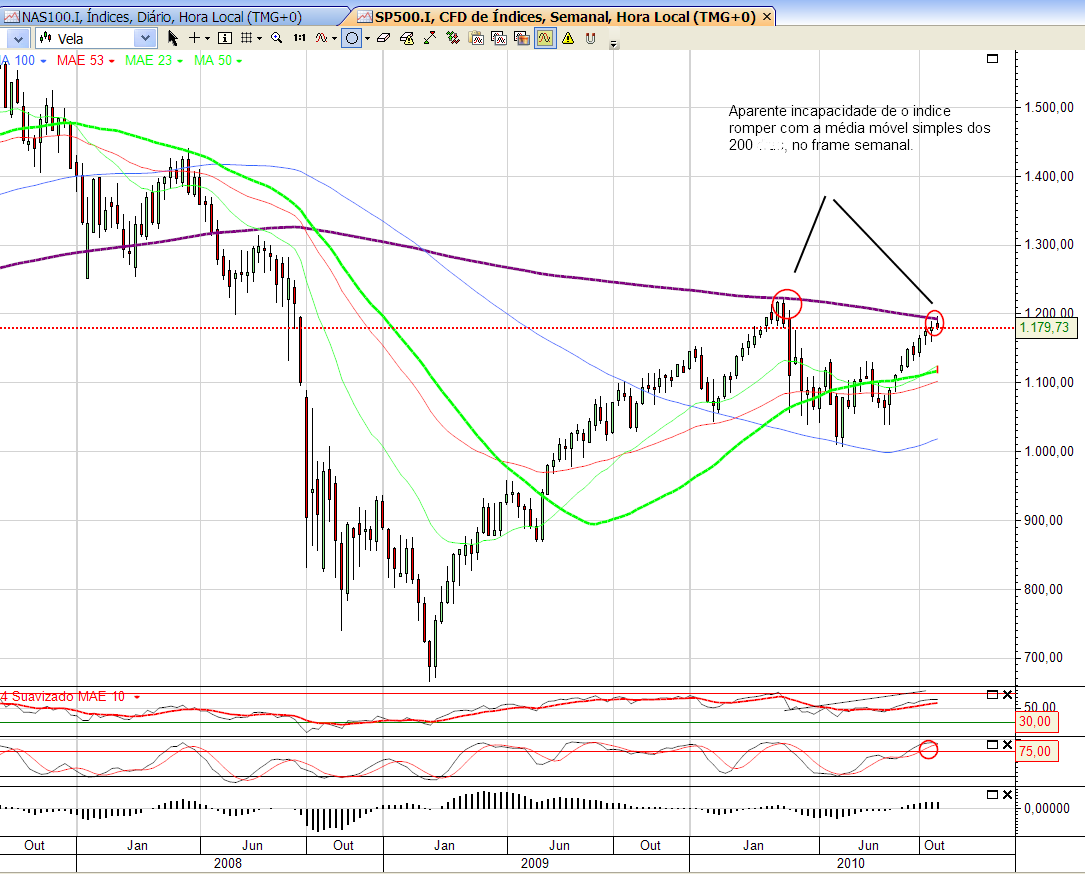Close the histogram indicator pane
Screen dimensions: 1085x874
(x=1008, y=794)
